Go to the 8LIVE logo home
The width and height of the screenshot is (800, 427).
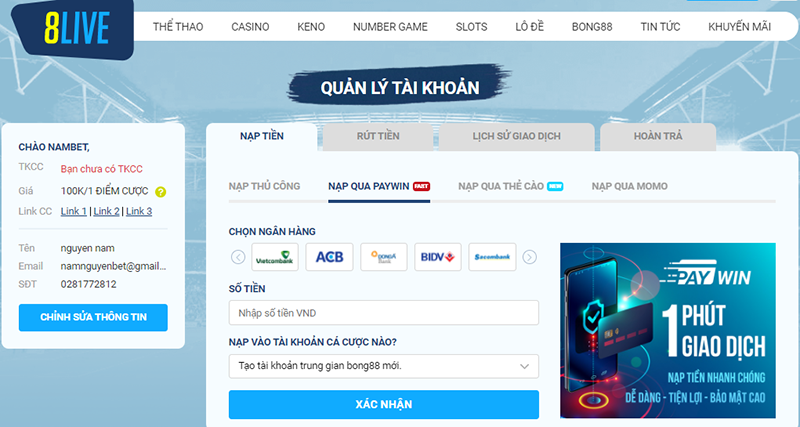click(77, 29)
